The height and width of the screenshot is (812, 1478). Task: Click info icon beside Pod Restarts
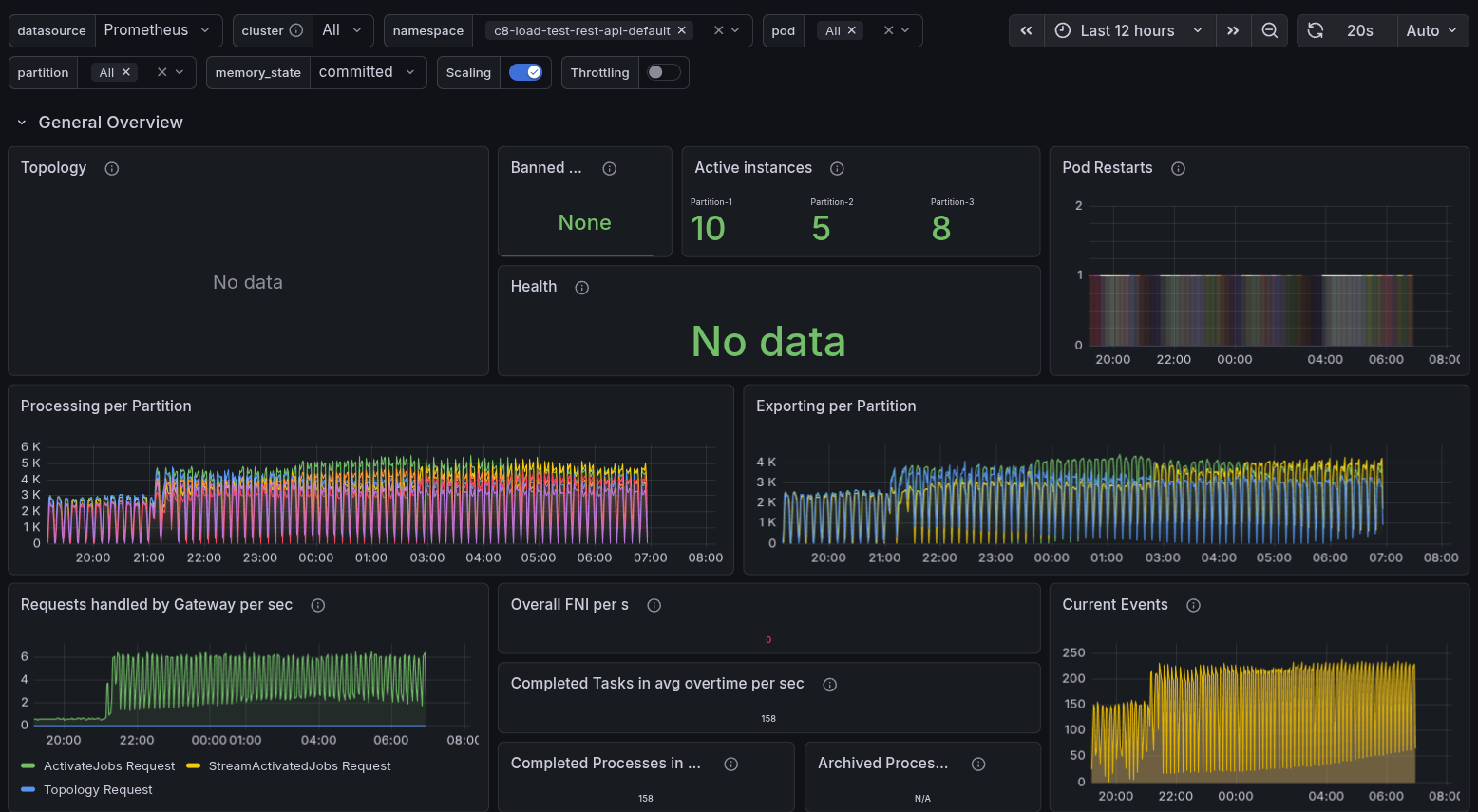click(x=1178, y=168)
